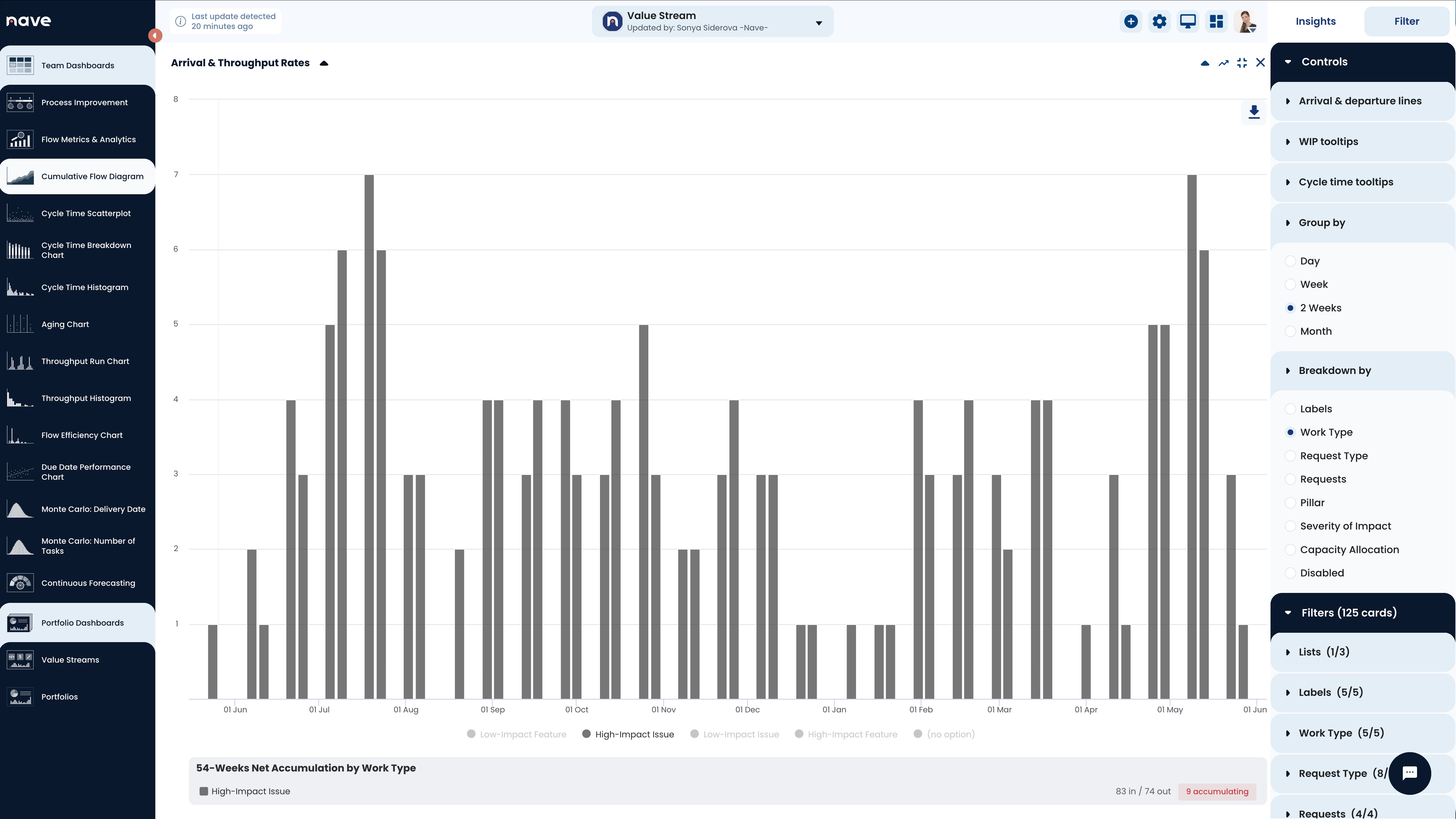Image resolution: width=1456 pixels, height=819 pixels.
Task: Collapse the sidebar with orange arrow
Action: 155,36
